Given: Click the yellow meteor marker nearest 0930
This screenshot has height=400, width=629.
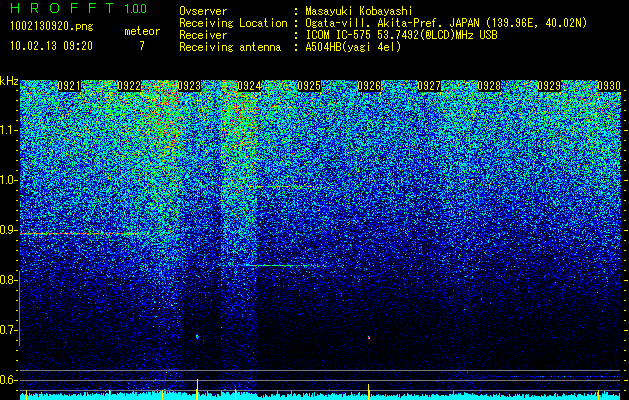Looking at the screenshot, I should coord(598,394).
